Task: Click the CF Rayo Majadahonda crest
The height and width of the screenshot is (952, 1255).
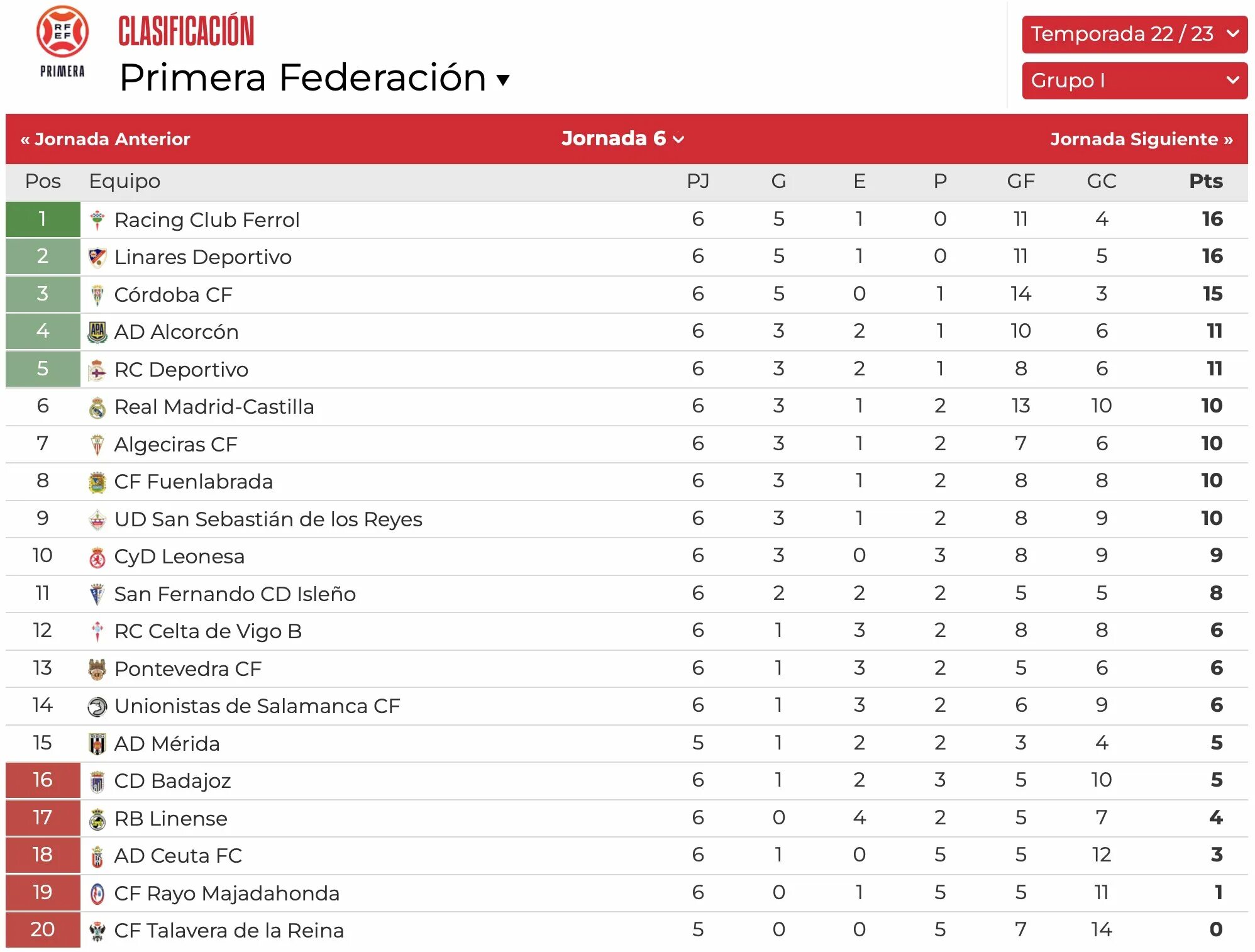Action: tap(97, 894)
